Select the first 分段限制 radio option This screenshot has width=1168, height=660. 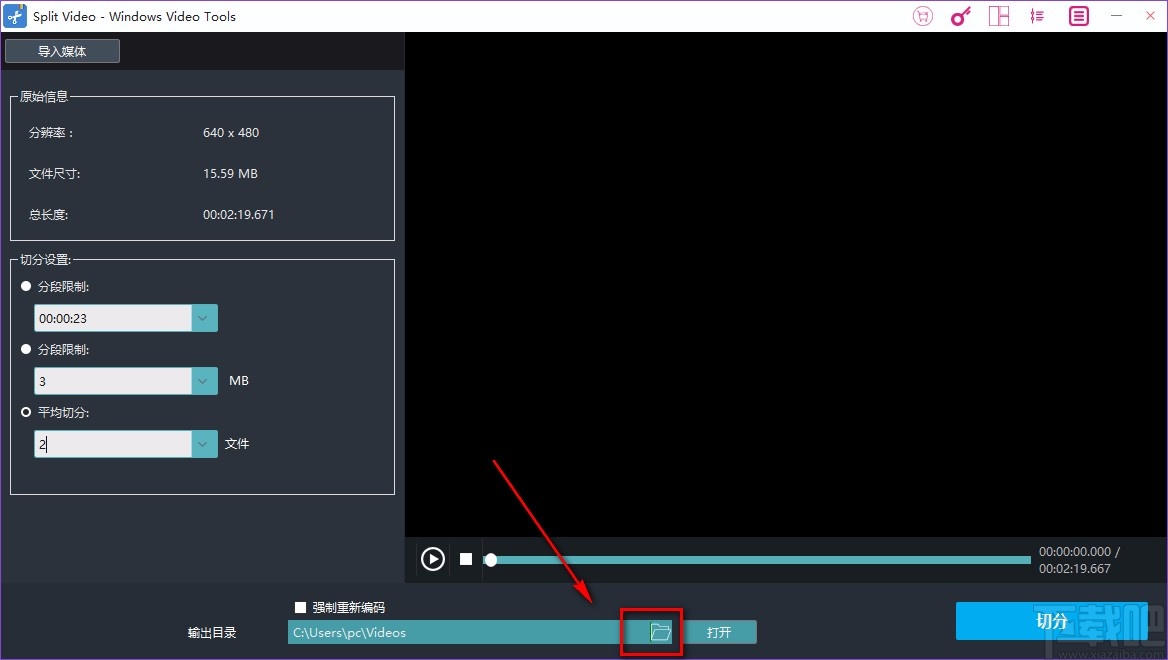tap(27, 286)
